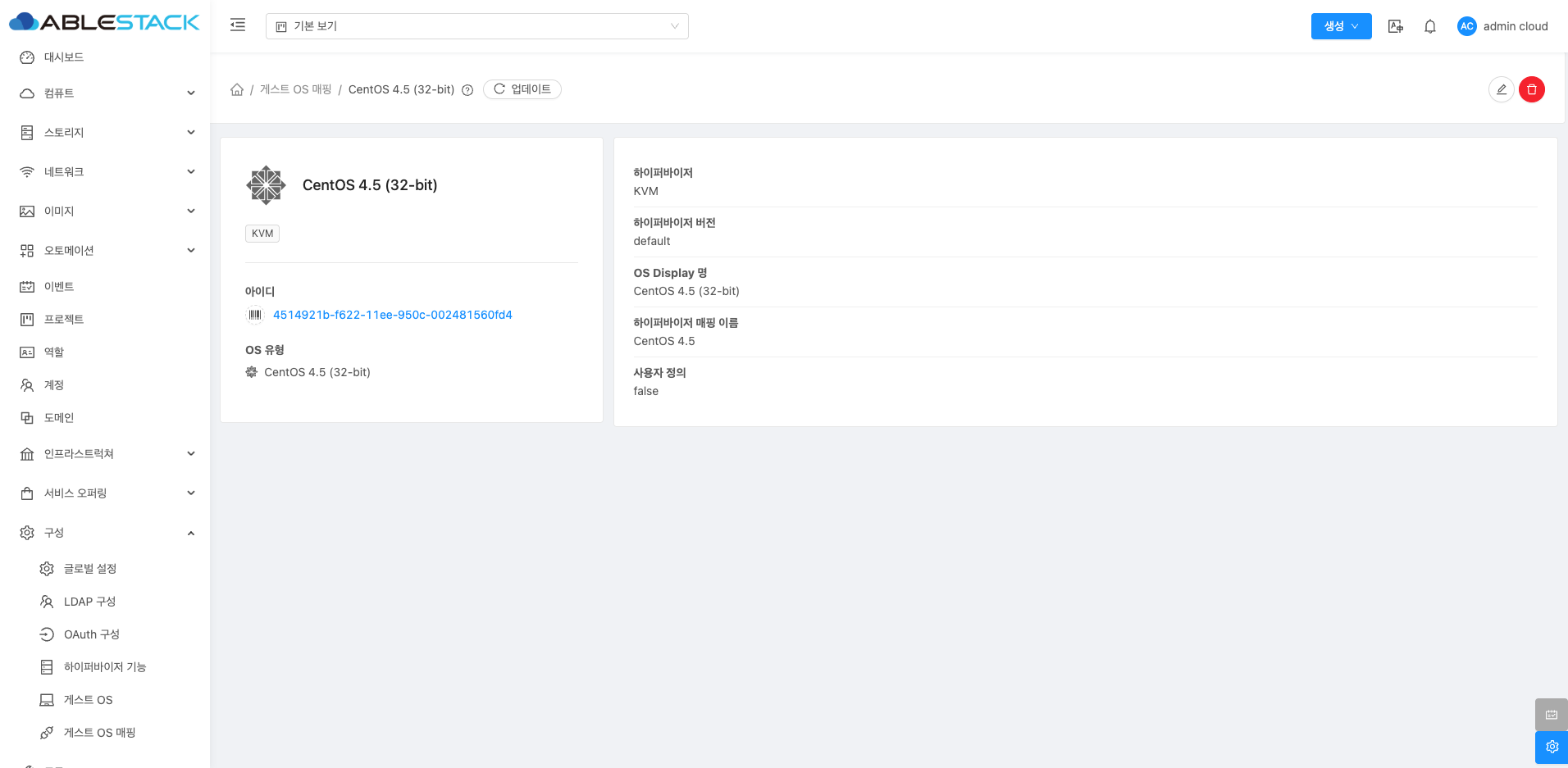Open 역할 in the sidebar
The width and height of the screenshot is (1568, 768).
[x=105, y=352]
